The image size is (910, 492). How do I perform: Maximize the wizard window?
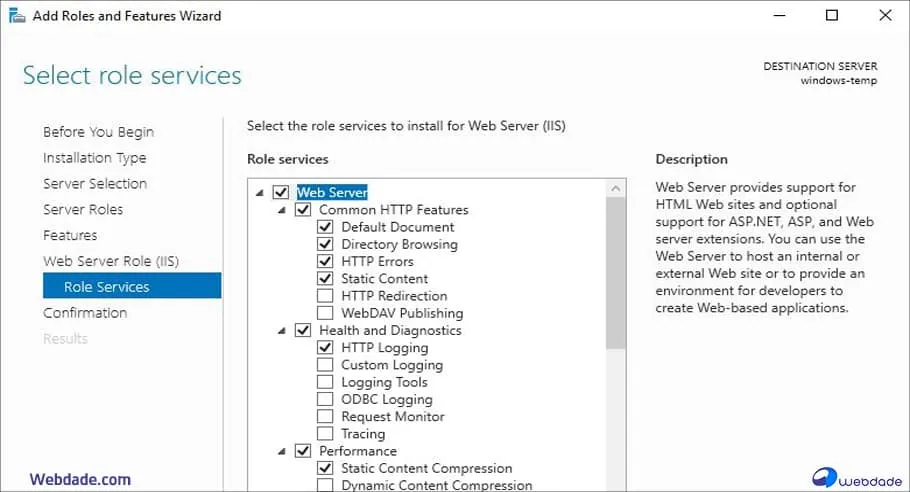point(832,16)
